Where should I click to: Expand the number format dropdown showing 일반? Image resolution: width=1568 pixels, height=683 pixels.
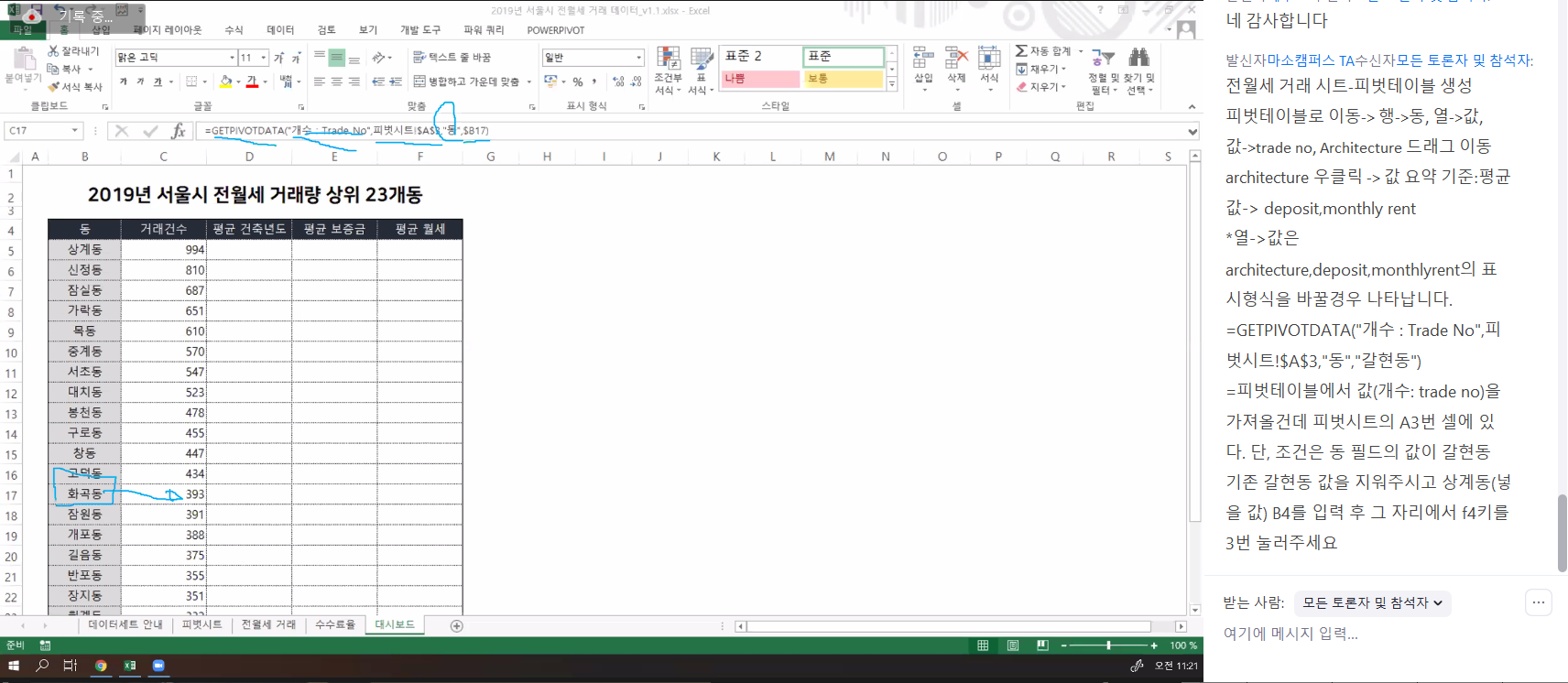point(638,58)
